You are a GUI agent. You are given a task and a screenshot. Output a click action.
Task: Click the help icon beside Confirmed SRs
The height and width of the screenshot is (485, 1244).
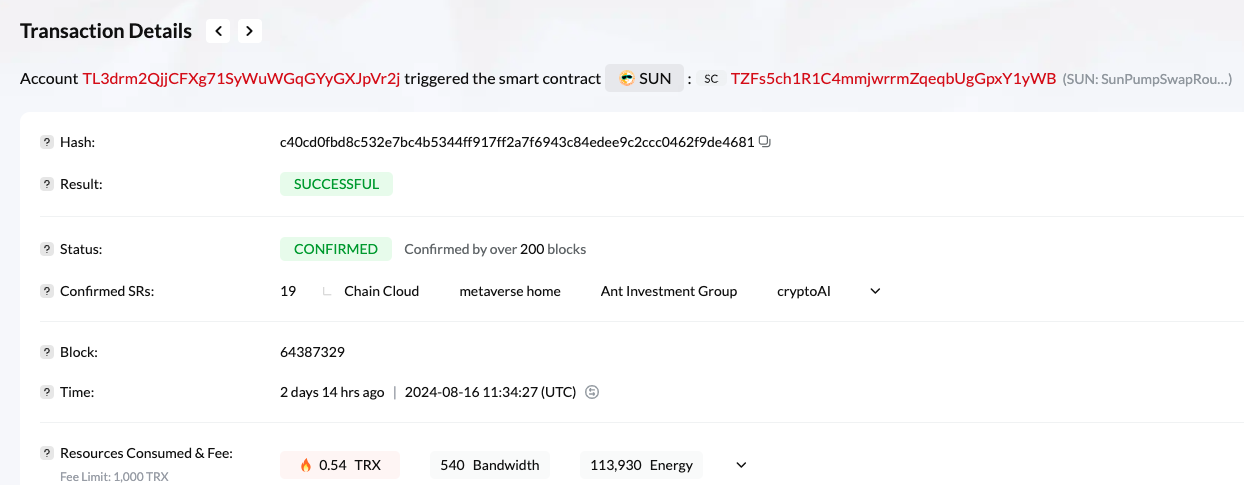point(46,291)
